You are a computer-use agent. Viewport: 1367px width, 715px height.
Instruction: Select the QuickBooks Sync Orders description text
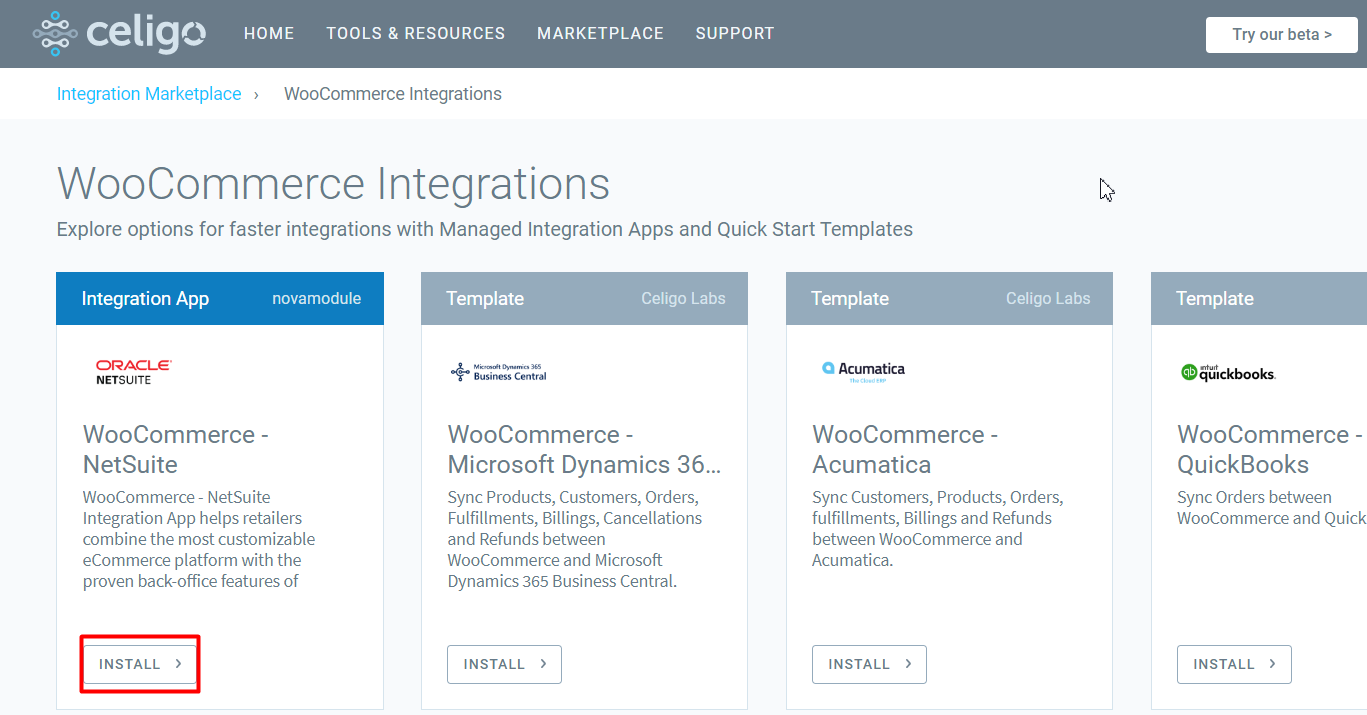click(x=1272, y=508)
